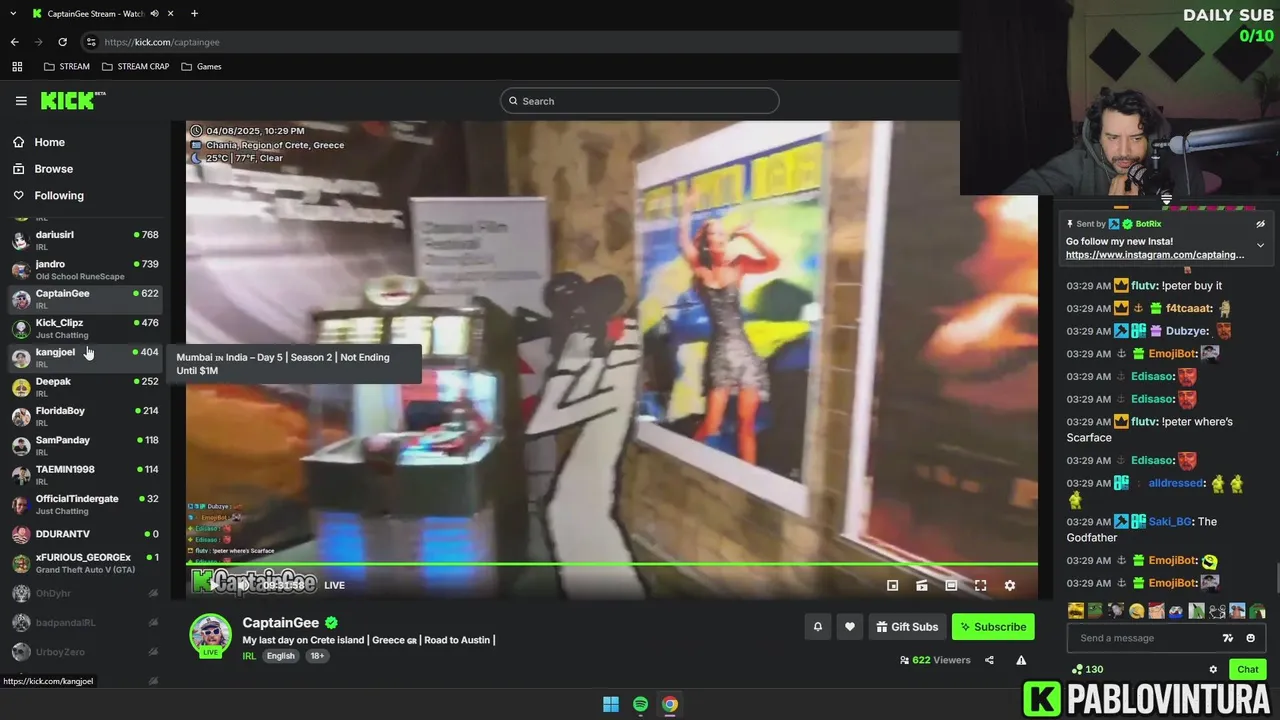The height and width of the screenshot is (720, 1280).
Task: Click the 18+ tag
Action: pyautogui.click(x=317, y=656)
